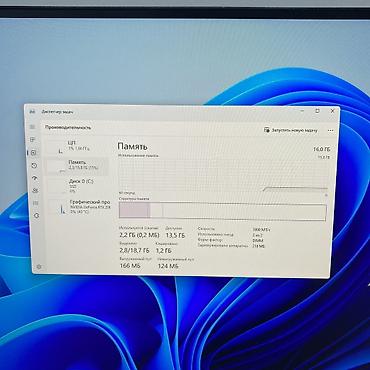Click the Task Manager app icon in title bar

point(32,112)
